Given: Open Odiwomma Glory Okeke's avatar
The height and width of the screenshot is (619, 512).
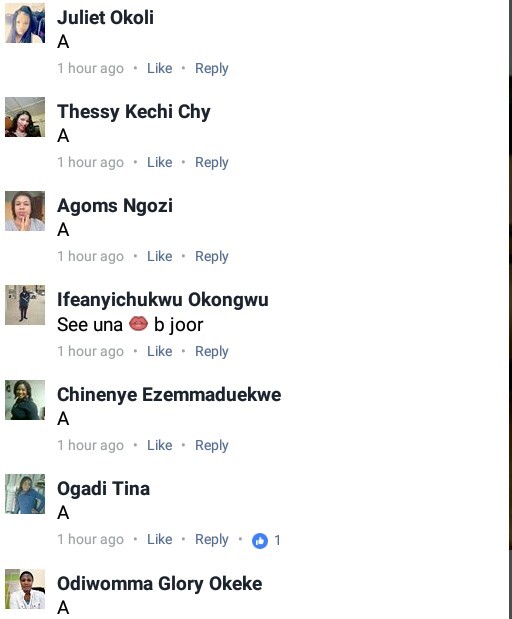Looking at the screenshot, I should coord(25,589).
